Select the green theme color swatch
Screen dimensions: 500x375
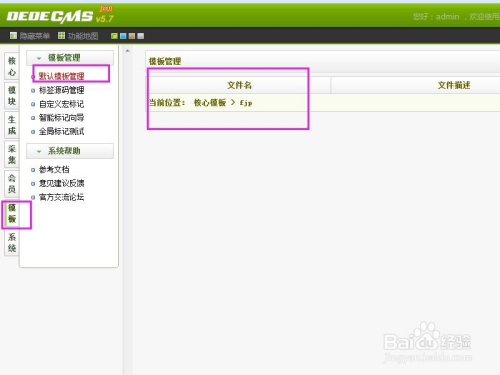114,36
